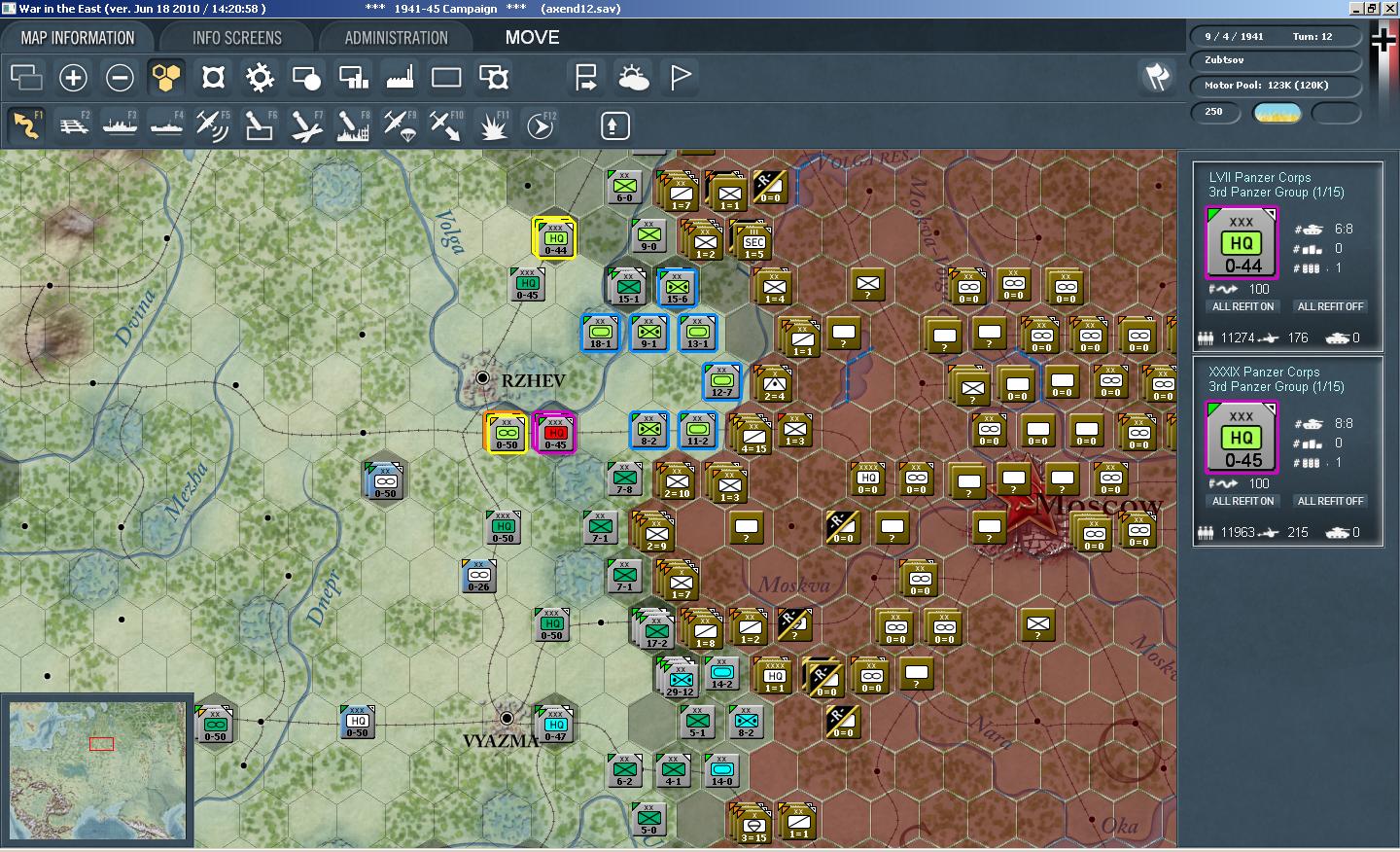Select the F3 naval transport mode

[x=120, y=125]
